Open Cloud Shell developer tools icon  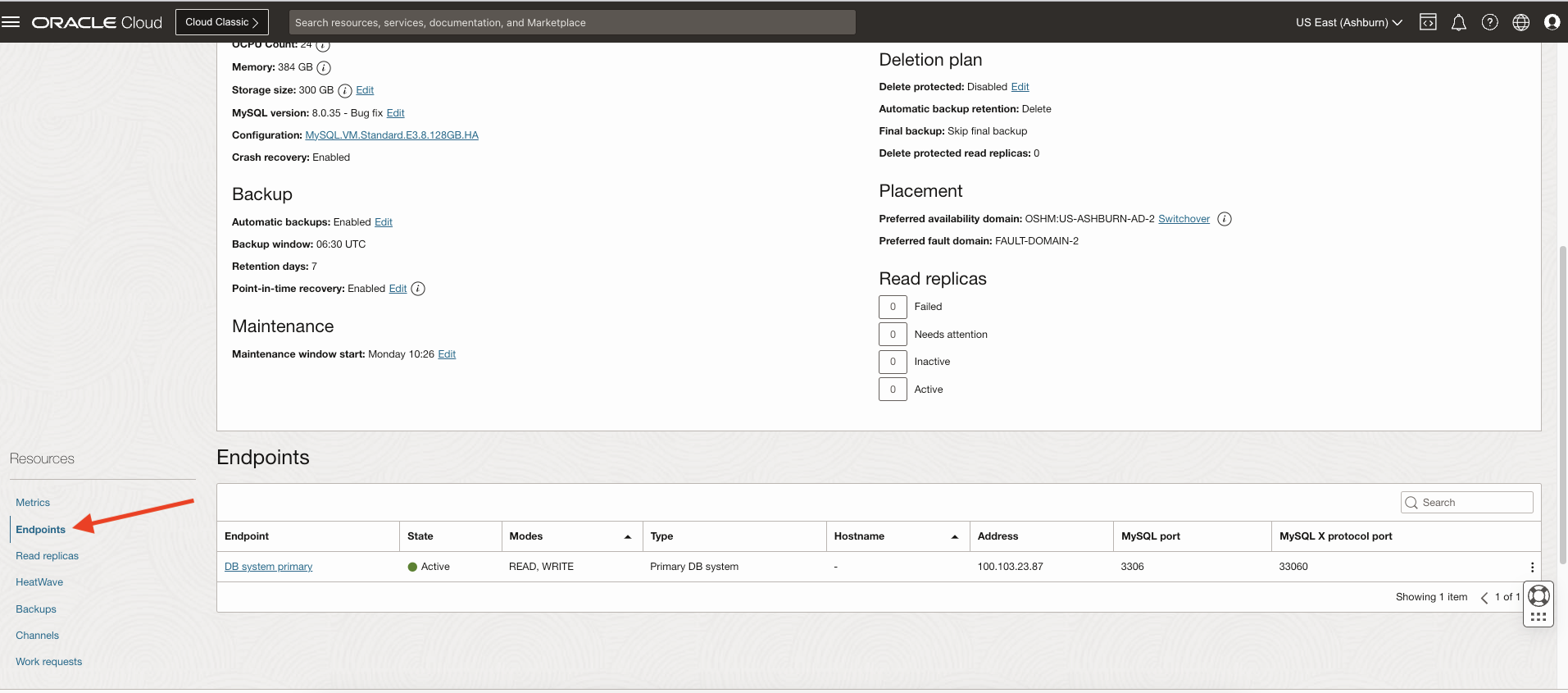click(1428, 22)
